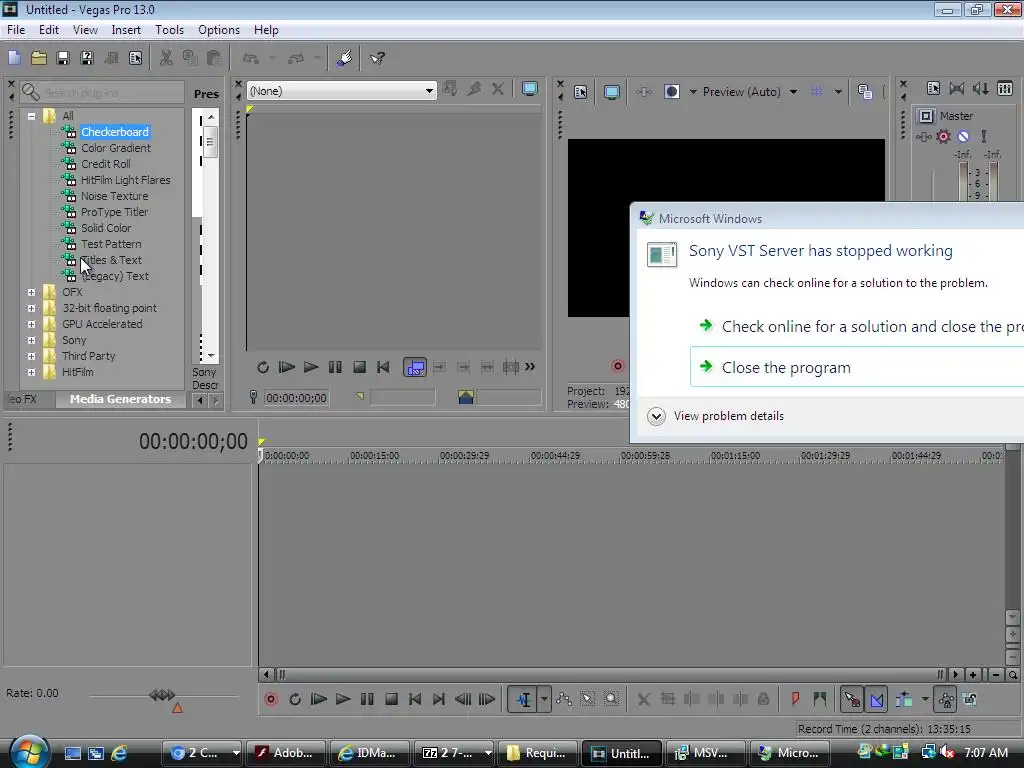The height and width of the screenshot is (768, 1024).
Task: Open a project with the folder icon
Action: point(39,58)
